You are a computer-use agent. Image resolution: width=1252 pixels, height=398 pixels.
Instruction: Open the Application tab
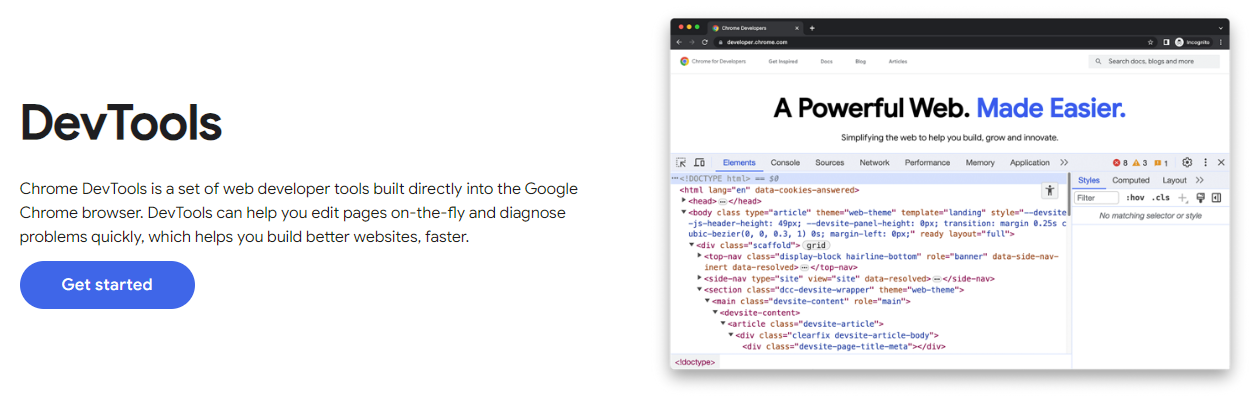[x=1030, y=162]
